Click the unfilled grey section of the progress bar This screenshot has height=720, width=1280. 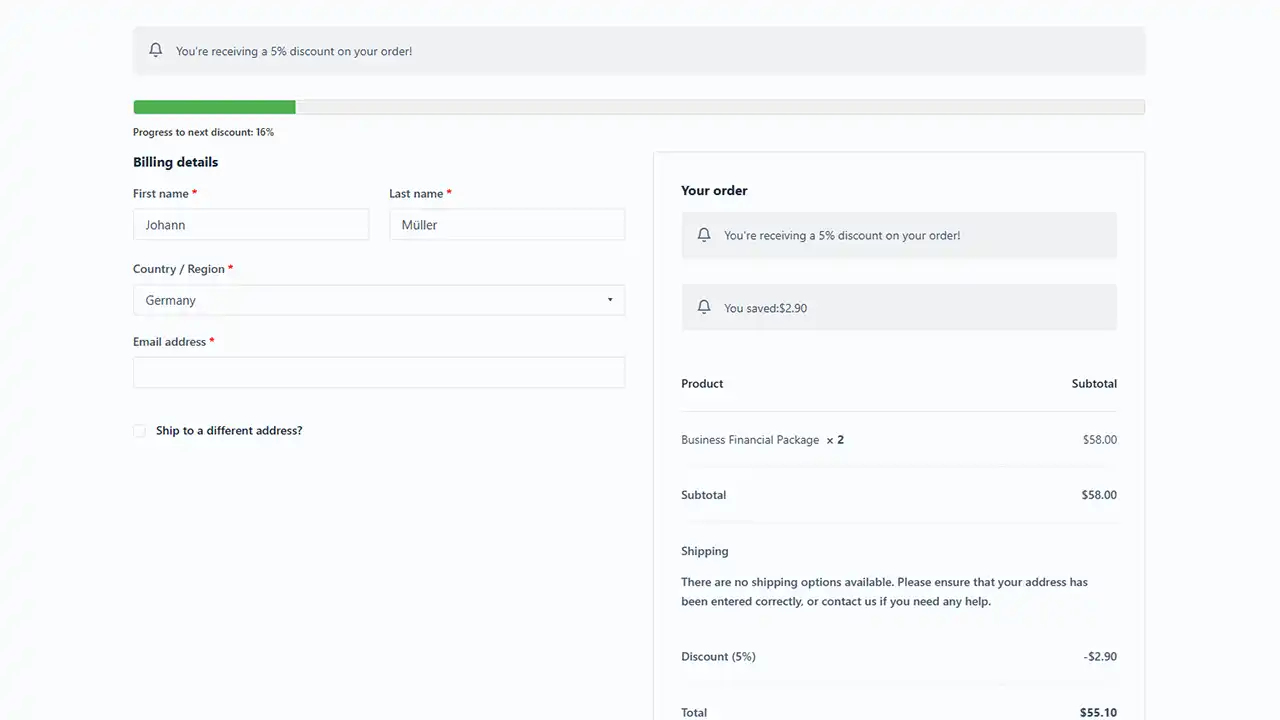(720, 107)
